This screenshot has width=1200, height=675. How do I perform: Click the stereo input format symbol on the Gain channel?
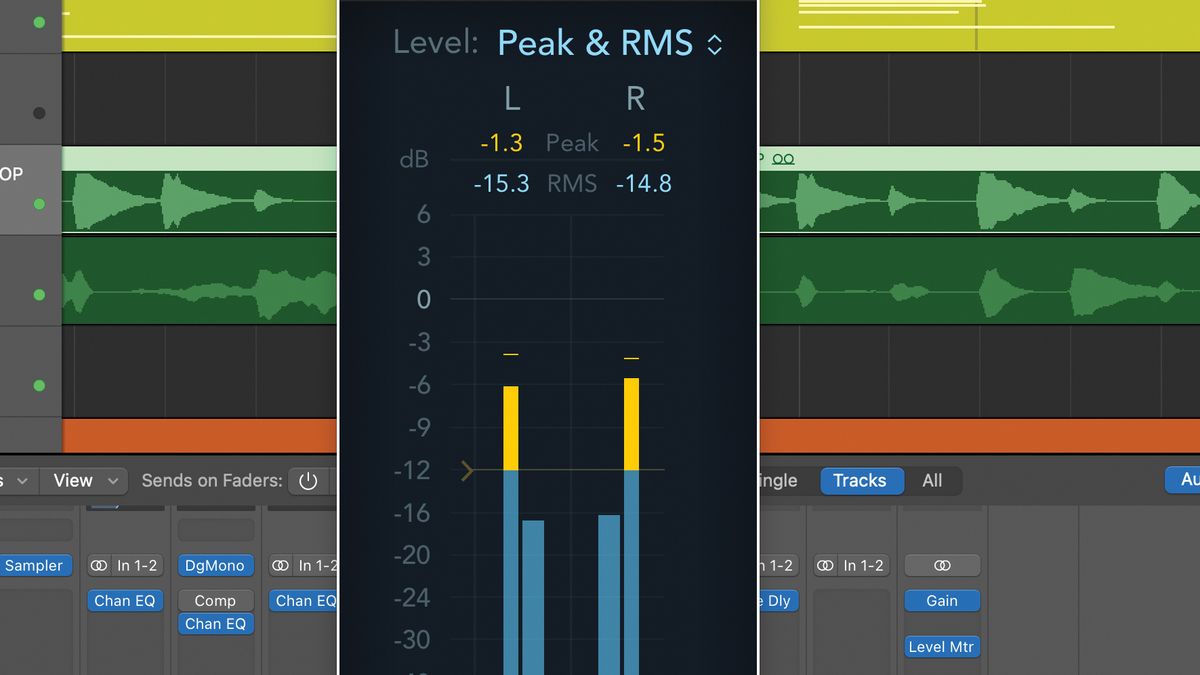point(942,565)
